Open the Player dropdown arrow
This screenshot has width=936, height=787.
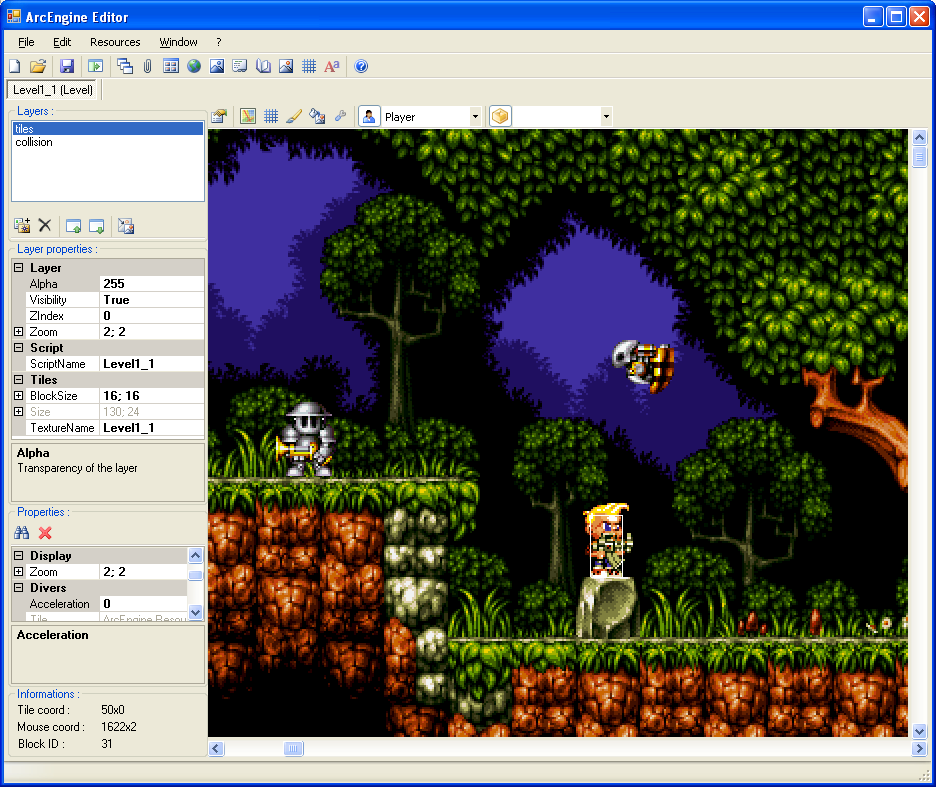475,116
